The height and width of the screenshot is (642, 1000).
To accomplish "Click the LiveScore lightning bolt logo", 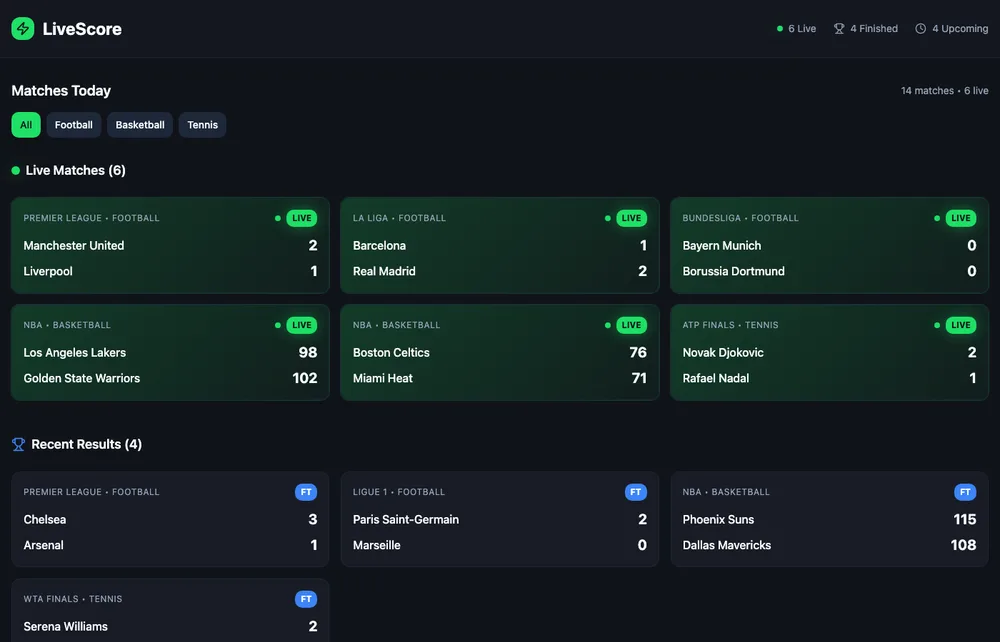I will [23, 29].
